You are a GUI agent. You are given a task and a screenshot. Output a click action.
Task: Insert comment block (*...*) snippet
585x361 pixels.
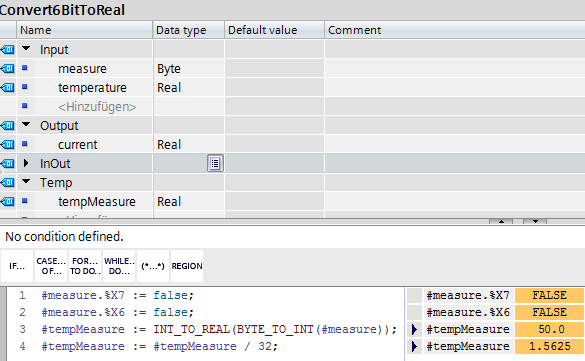point(153,266)
